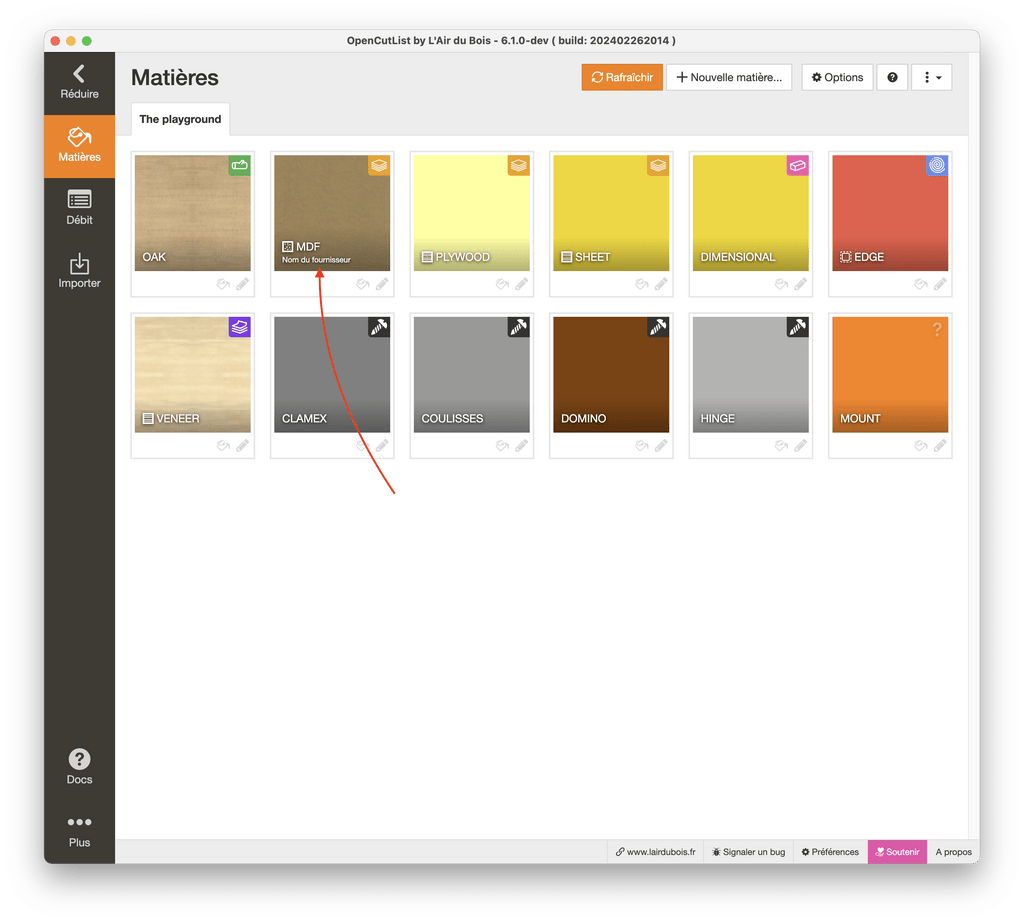Click the pink Soutenir button
The height and width of the screenshot is (922, 1024).
[897, 851]
